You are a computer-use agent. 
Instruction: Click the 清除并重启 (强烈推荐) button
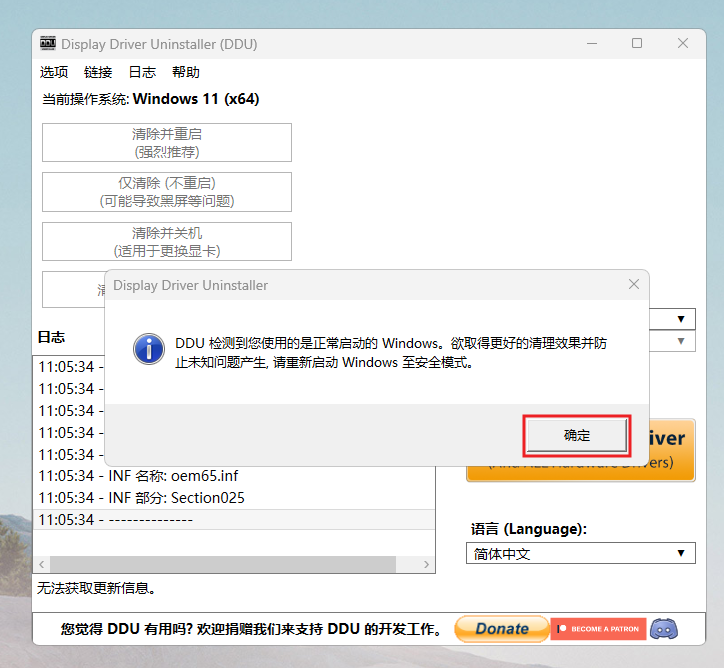tap(167, 143)
